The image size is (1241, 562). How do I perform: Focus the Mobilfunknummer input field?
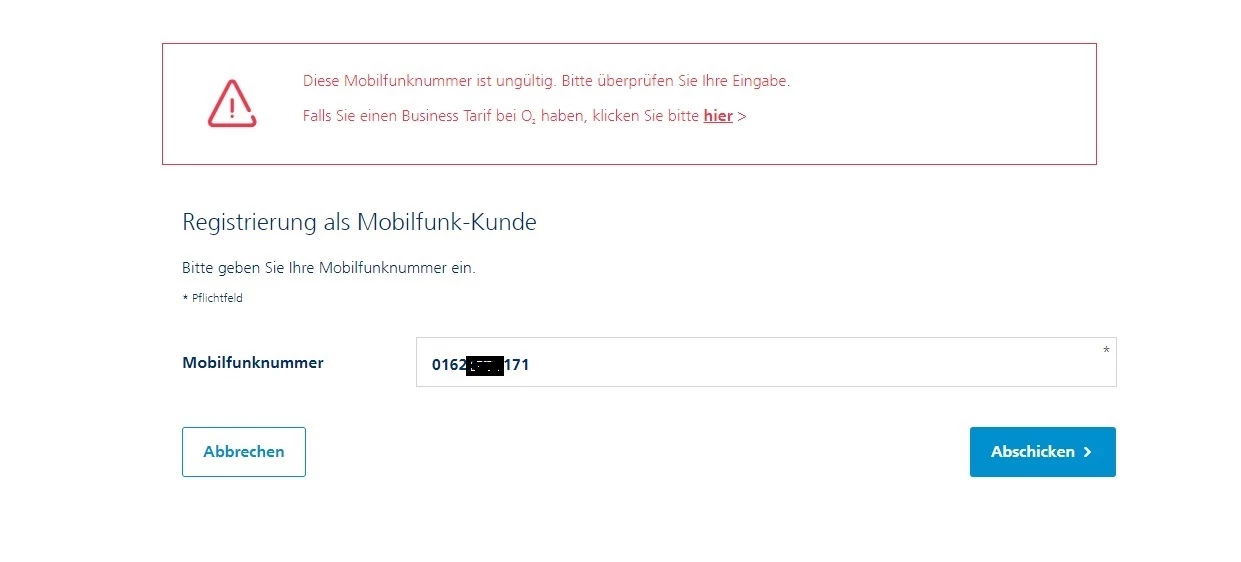click(x=766, y=362)
